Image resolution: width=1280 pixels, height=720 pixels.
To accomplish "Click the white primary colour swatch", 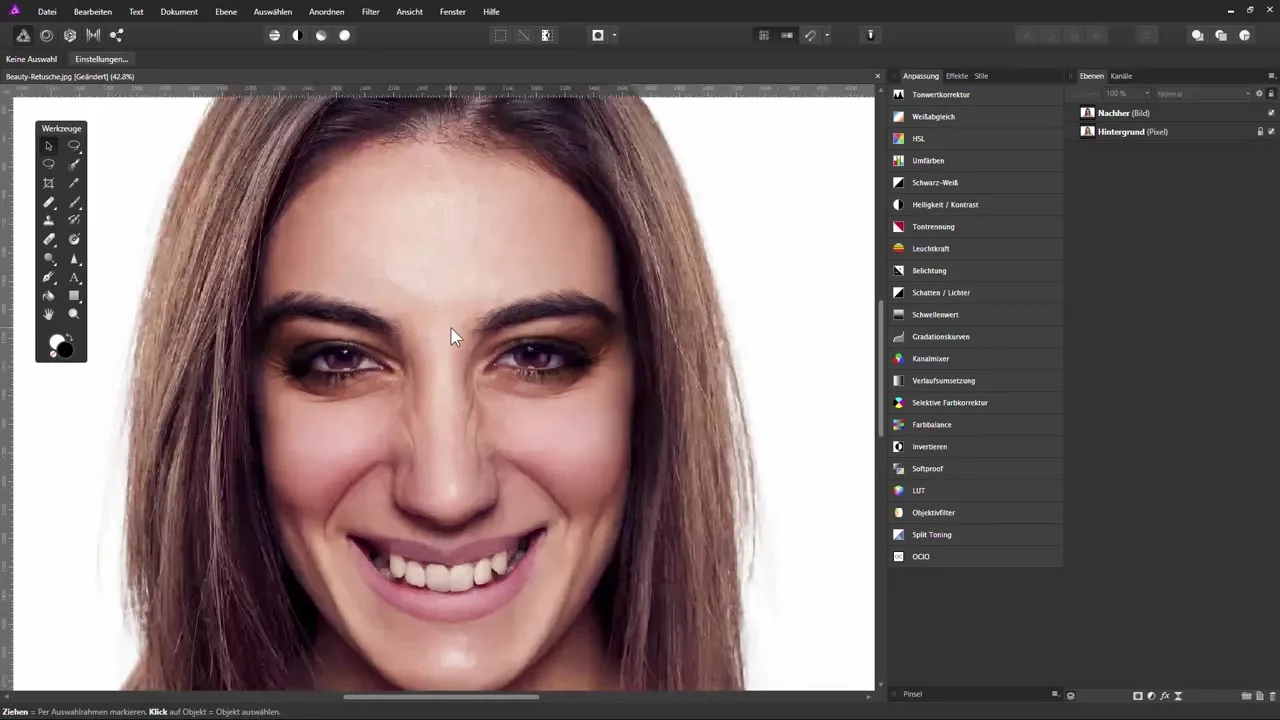I will click(x=55, y=341).
